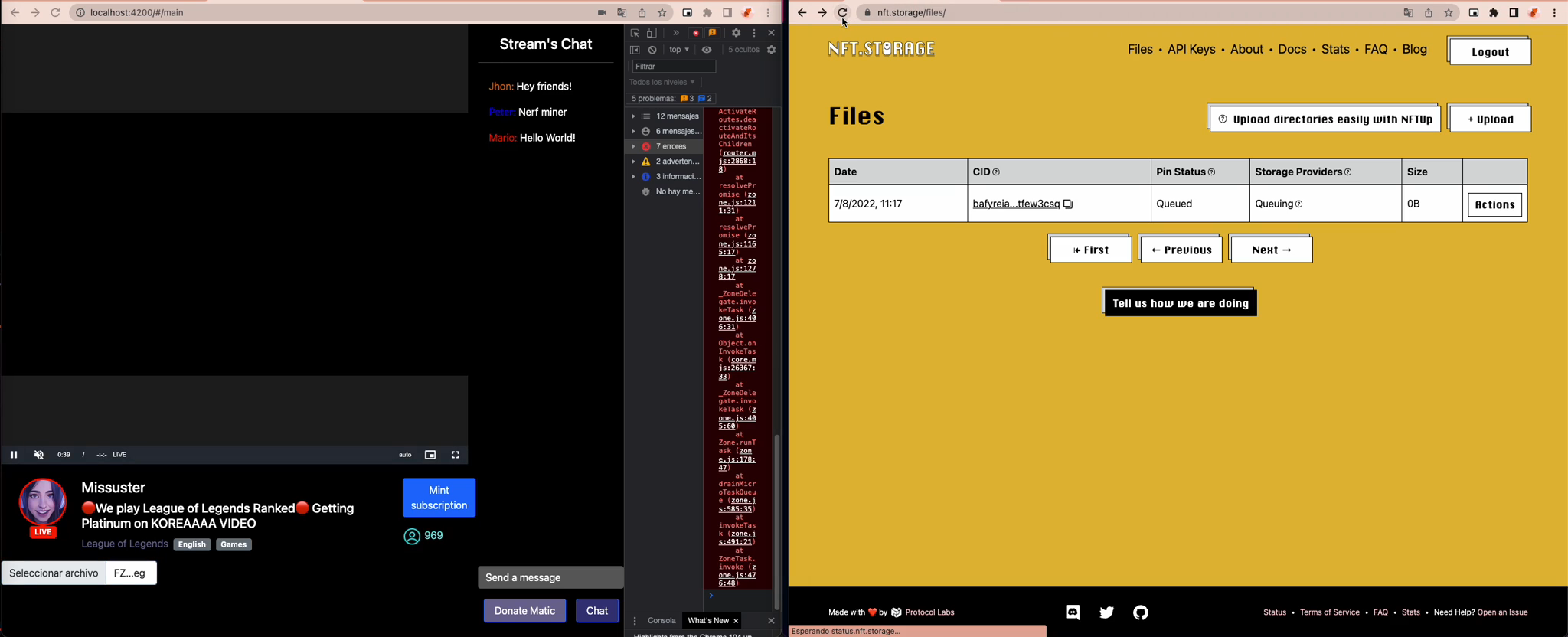This screenshot has width=1568, height=637.
Task: Click the 5 problemas issues summary
Action: (671, 99)
